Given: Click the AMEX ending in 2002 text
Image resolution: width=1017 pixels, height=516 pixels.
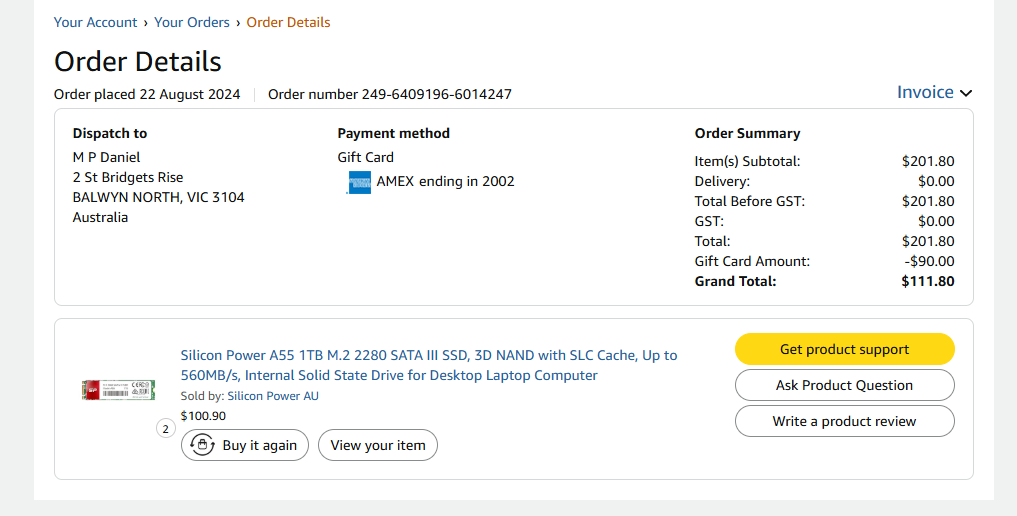Looking at the screenshot, I should (x=445, y=181).
